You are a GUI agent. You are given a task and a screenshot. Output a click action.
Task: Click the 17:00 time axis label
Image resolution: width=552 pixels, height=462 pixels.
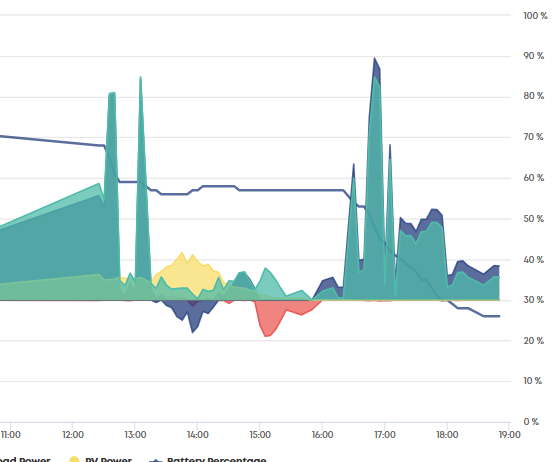[x=385, y=435]
